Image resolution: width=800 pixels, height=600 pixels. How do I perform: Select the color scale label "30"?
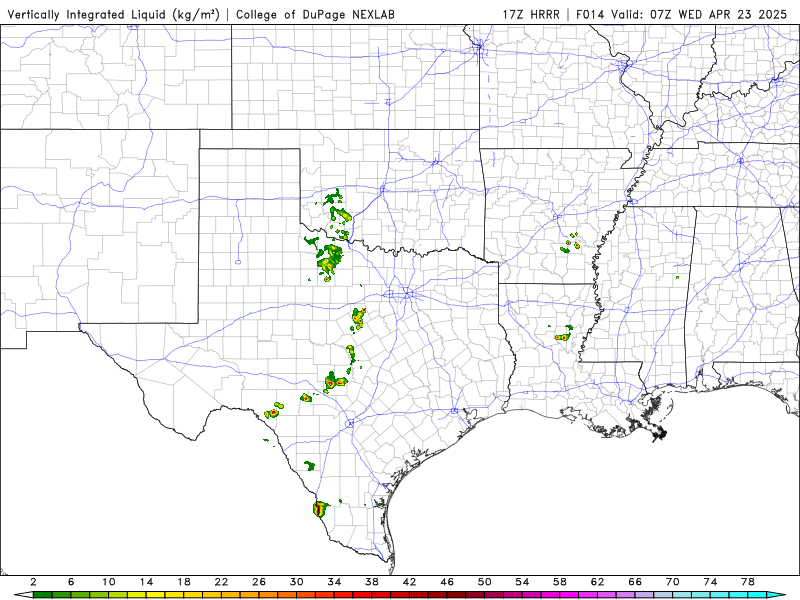(297, 582)
